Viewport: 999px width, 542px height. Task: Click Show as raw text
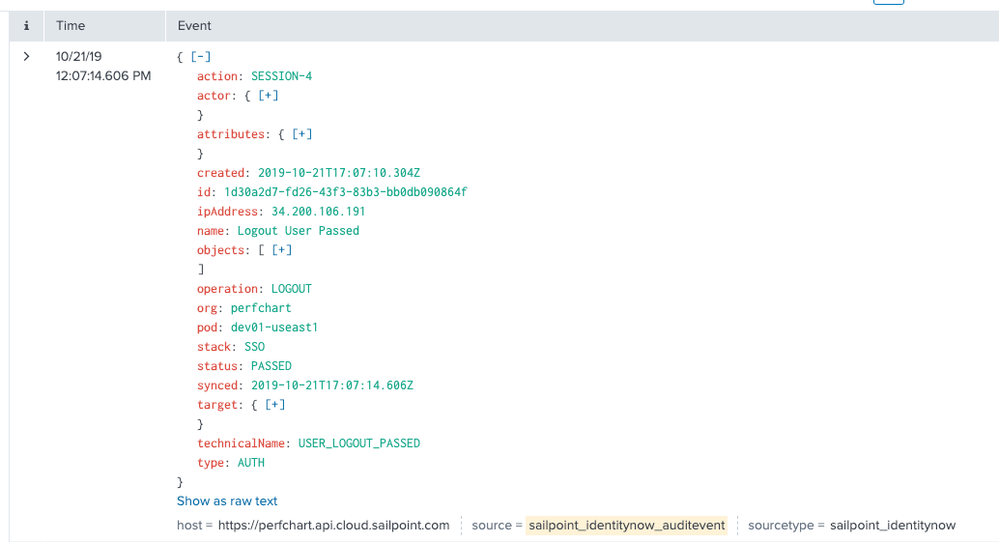(x=227, y=501)
